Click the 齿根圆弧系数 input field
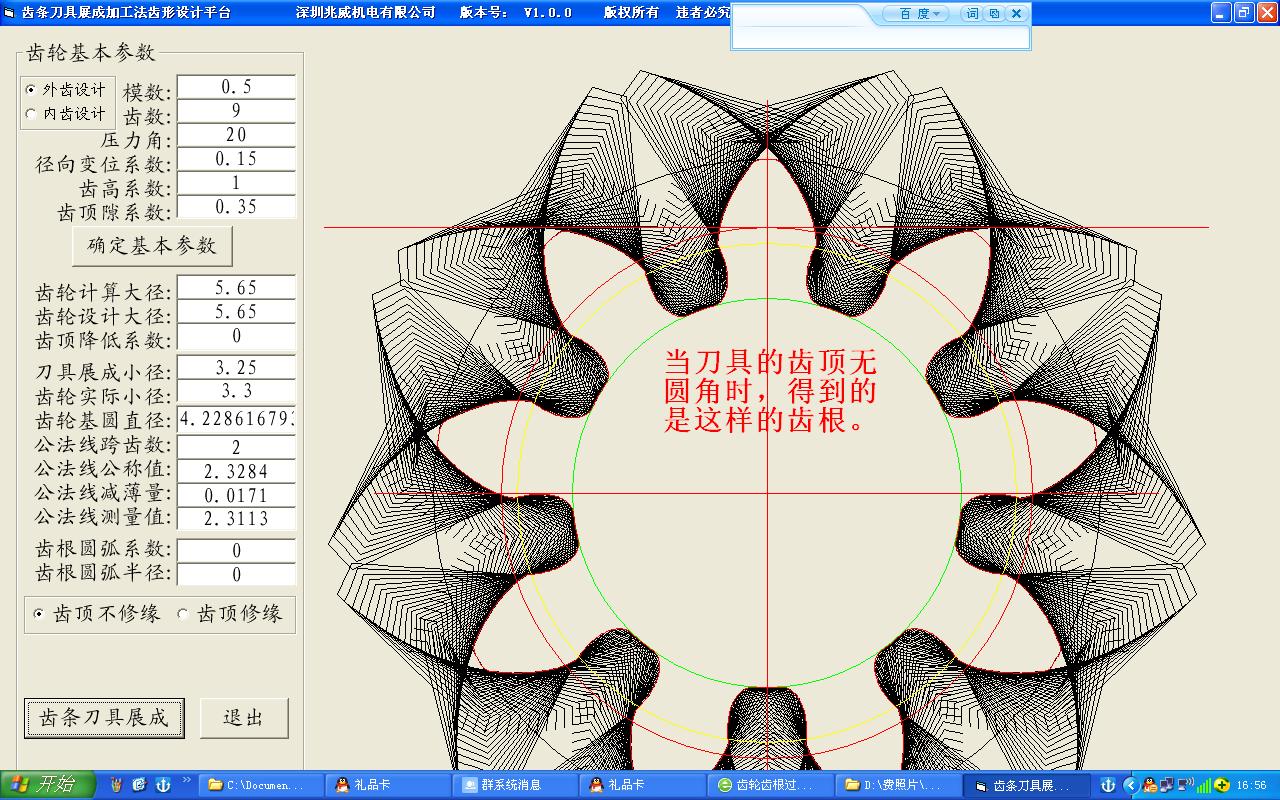This screenshot has width=1280, height=800. tap(236, 550)
